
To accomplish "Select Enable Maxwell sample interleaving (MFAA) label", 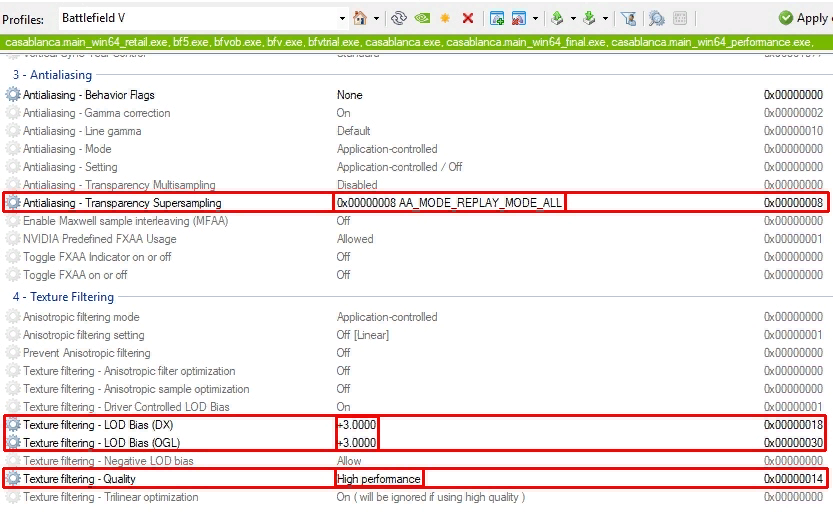I will (125, 221).
